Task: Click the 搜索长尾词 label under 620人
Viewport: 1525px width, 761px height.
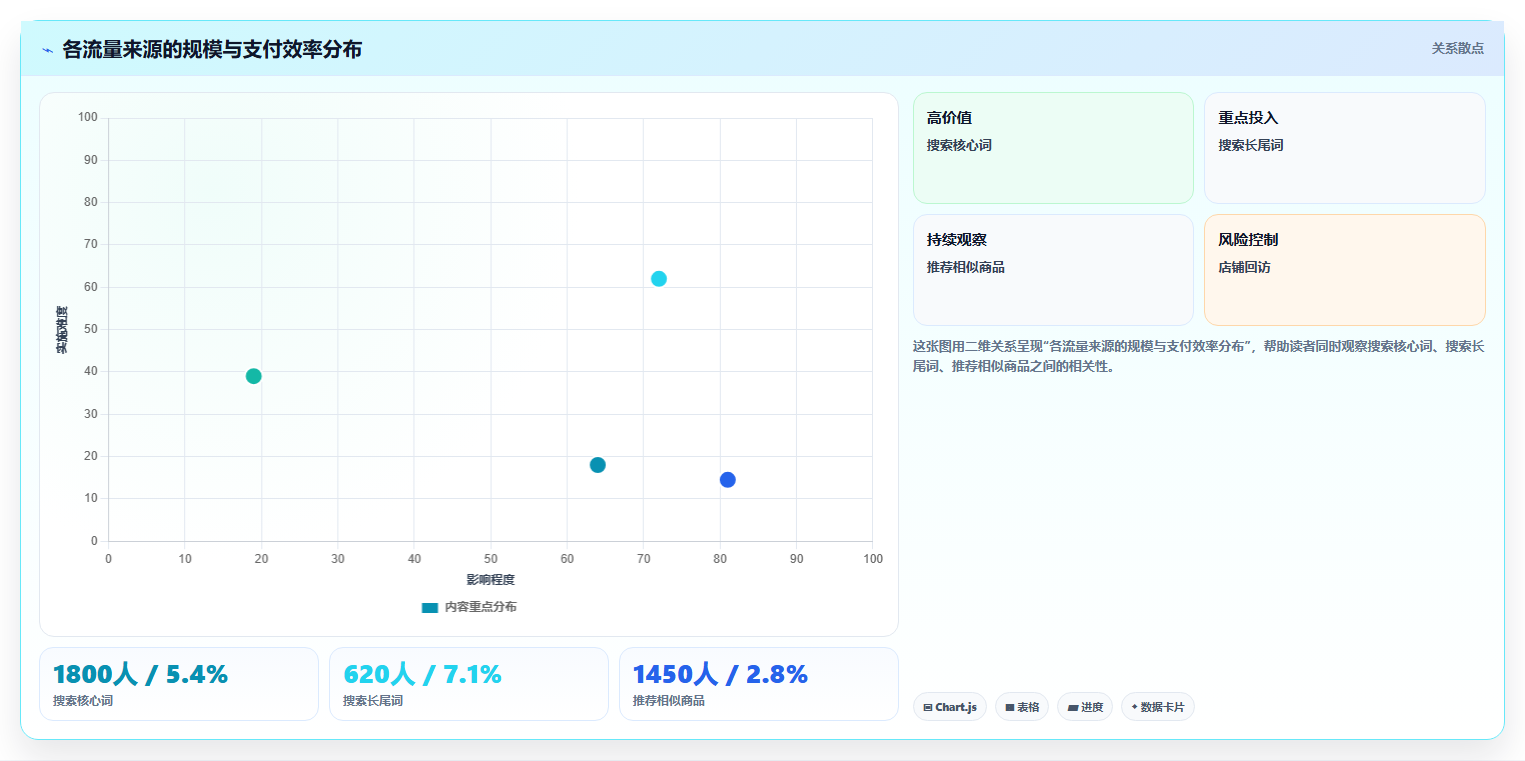Action: pyautogui.click(x=373, y=701)
